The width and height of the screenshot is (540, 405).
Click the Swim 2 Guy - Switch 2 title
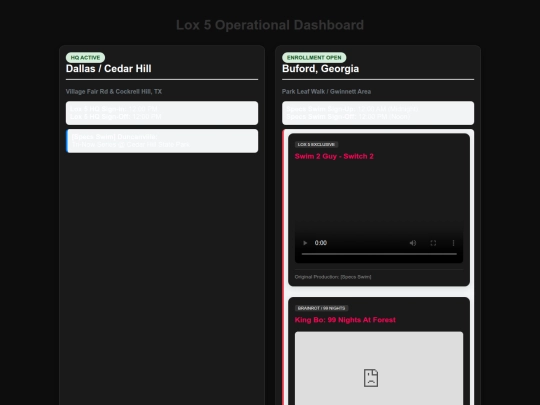click(x=334, y=156)
